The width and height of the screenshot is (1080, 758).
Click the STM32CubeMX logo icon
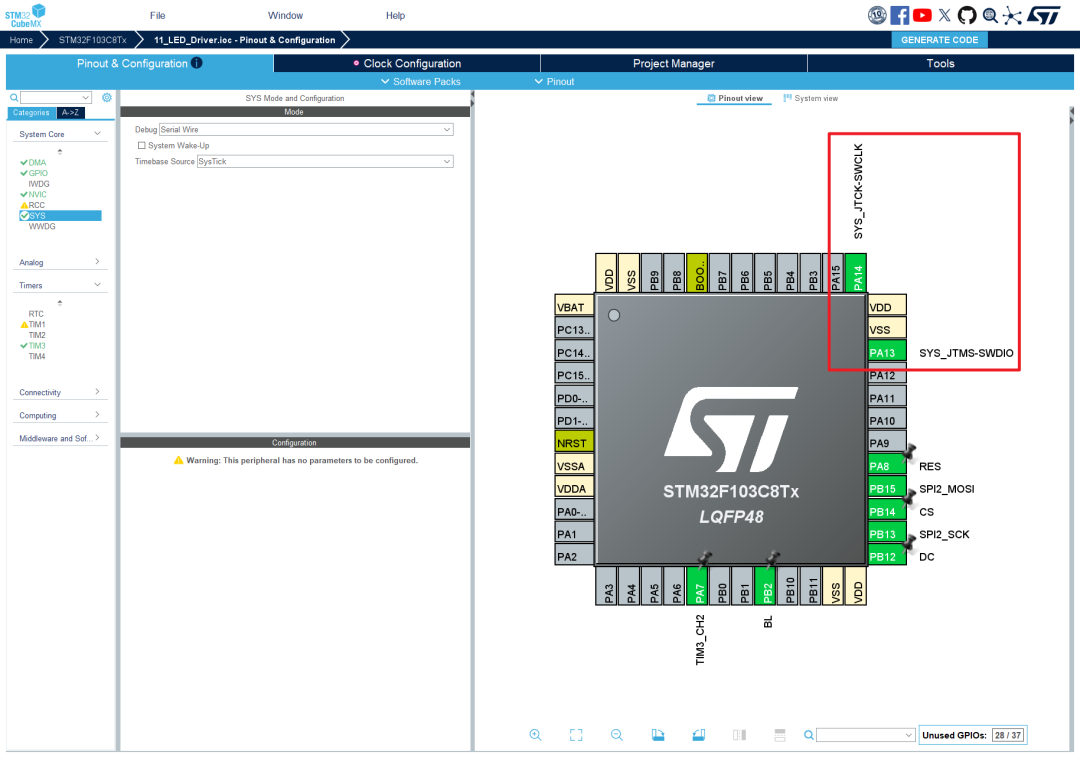pos(25,15)
